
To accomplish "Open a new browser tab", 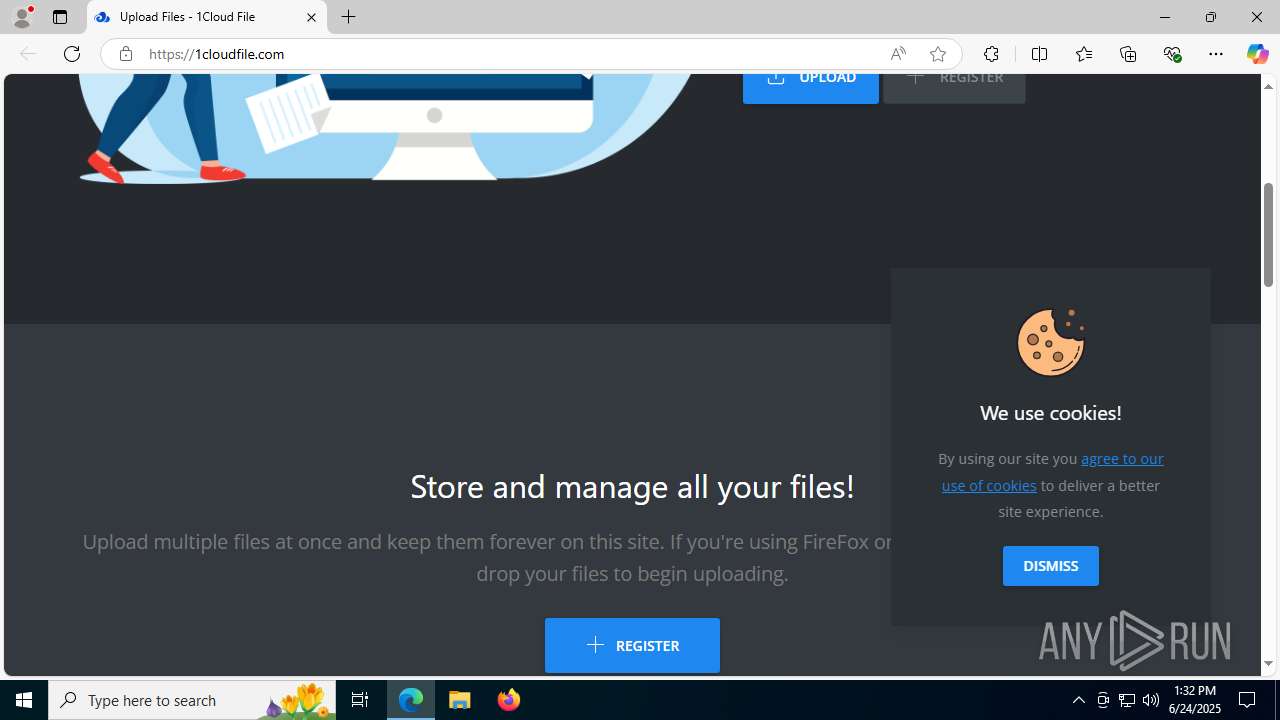I will [349, 17].
